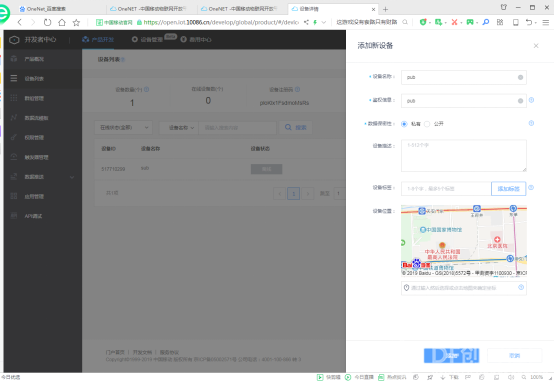Reload the page with the refresh icon
This screenshot has height=383, width=554.
point(47,22)
